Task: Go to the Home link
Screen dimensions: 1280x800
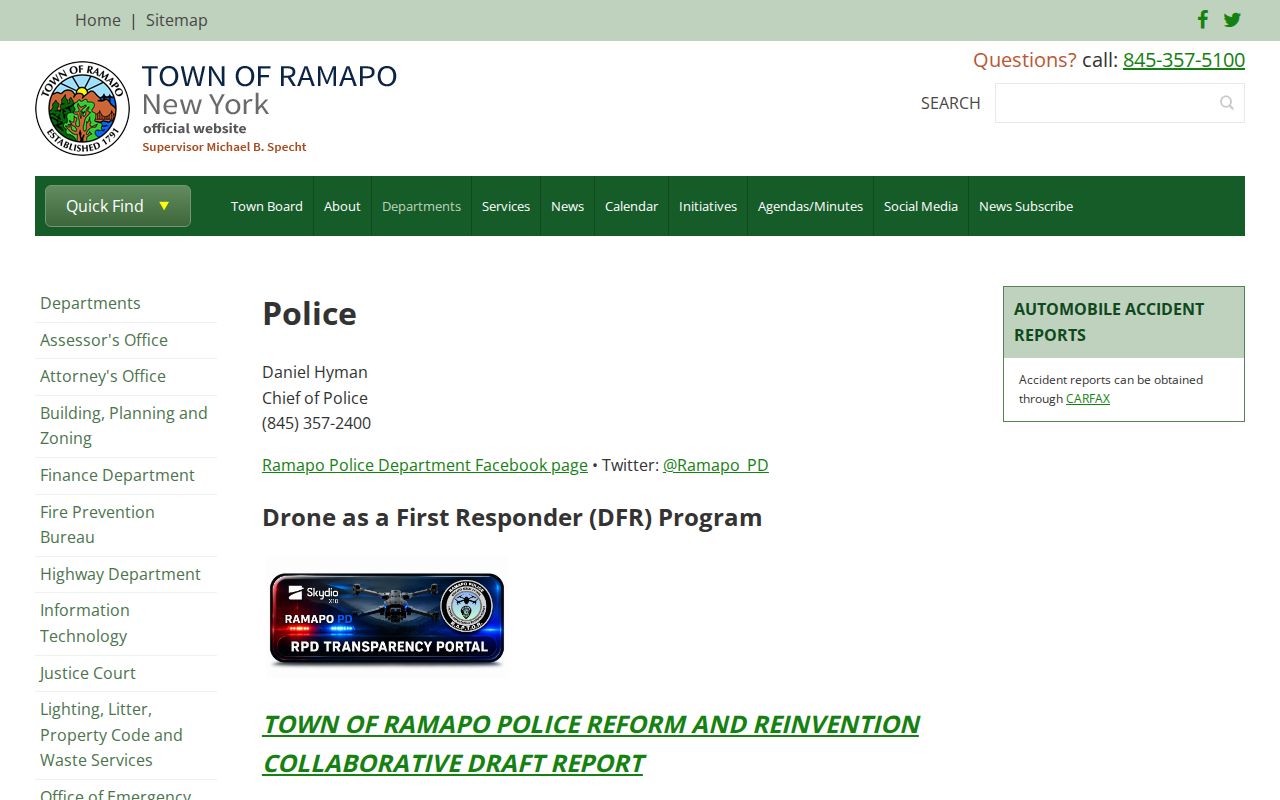Action: (x=98, y=20)
